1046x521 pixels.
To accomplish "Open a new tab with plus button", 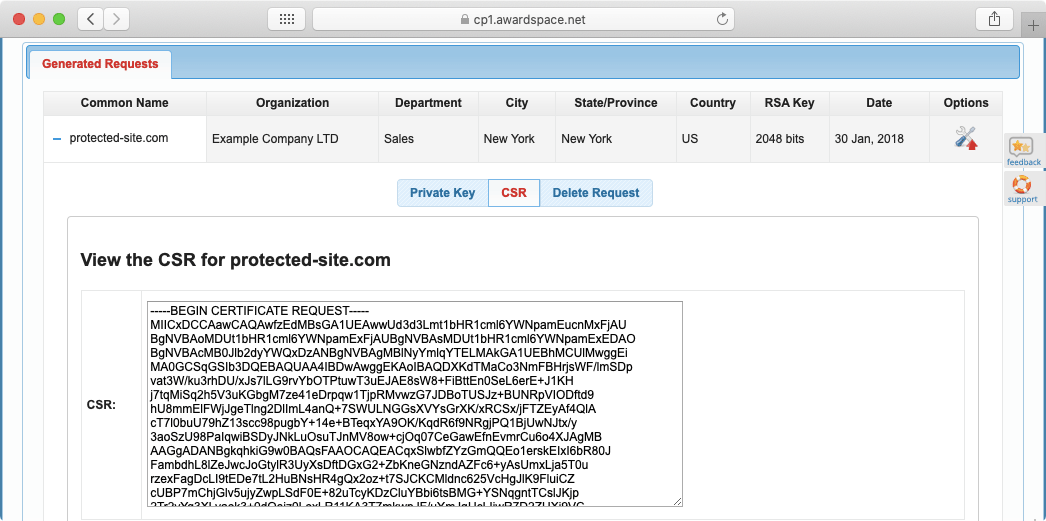I will click(1034, 25).
